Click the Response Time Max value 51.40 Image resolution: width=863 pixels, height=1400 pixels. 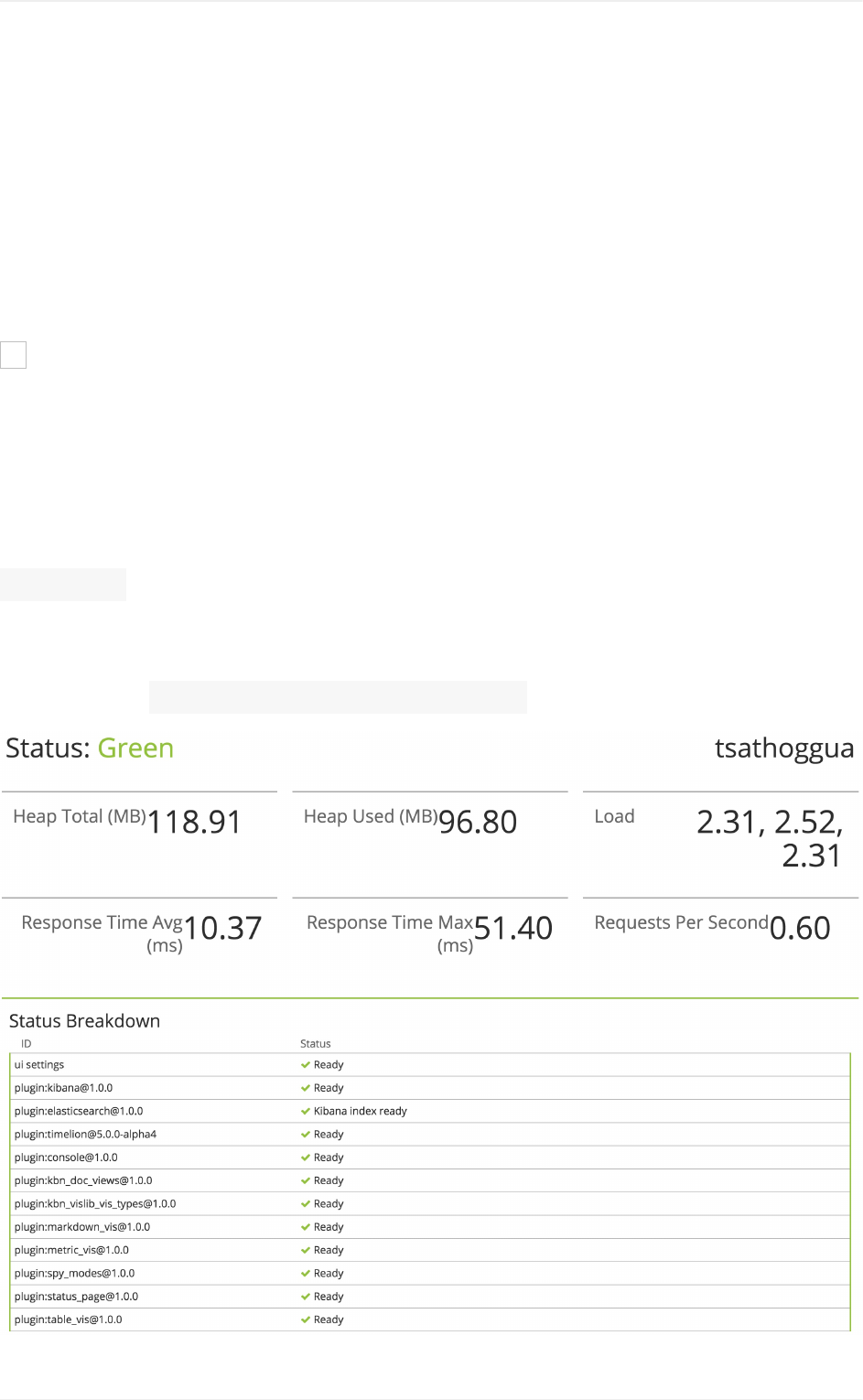pyautogui.click(x=513, y=929)
